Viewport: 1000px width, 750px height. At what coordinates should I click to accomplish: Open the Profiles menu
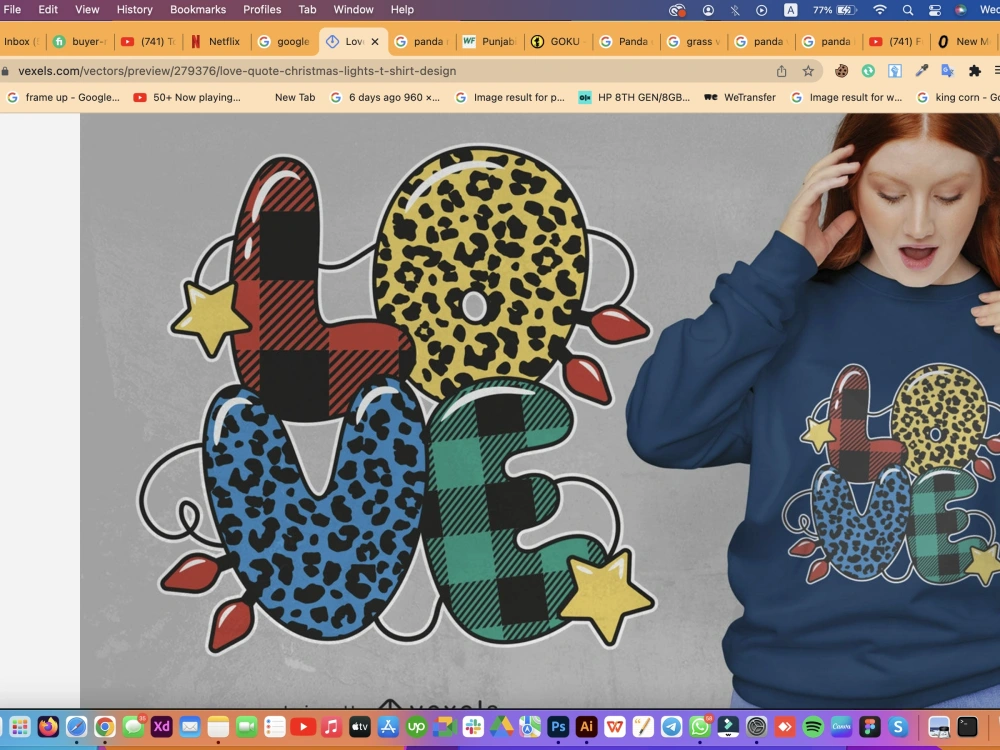[262, 10]
